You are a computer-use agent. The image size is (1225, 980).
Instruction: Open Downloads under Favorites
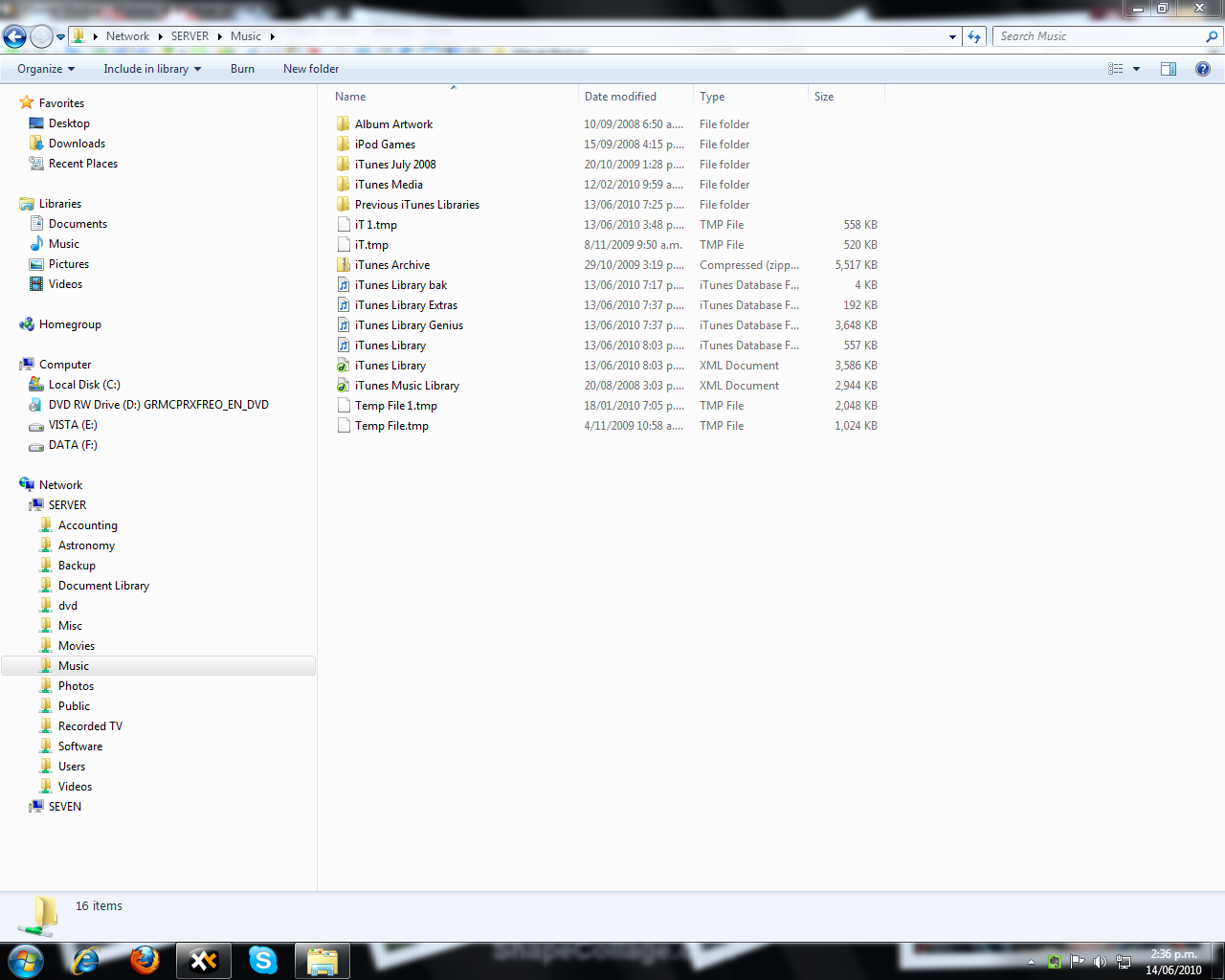tap(77, 144)
